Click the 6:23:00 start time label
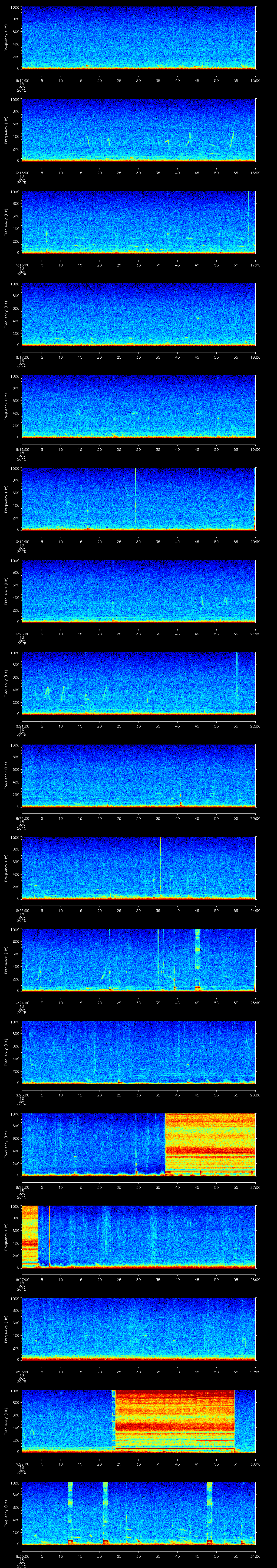Screen dimensions: 277x1568 tap(22, 910)
